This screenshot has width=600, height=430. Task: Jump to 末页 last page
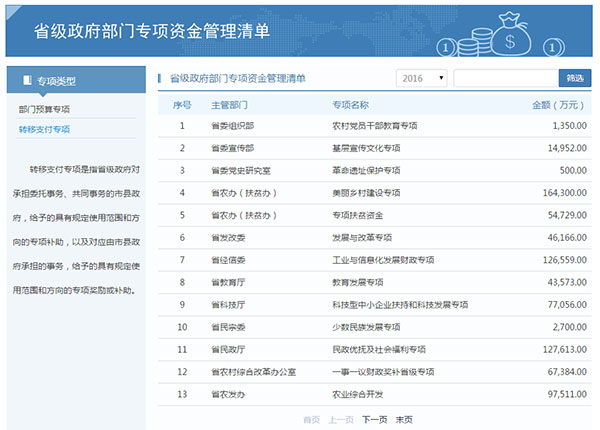tap(403, 419)
